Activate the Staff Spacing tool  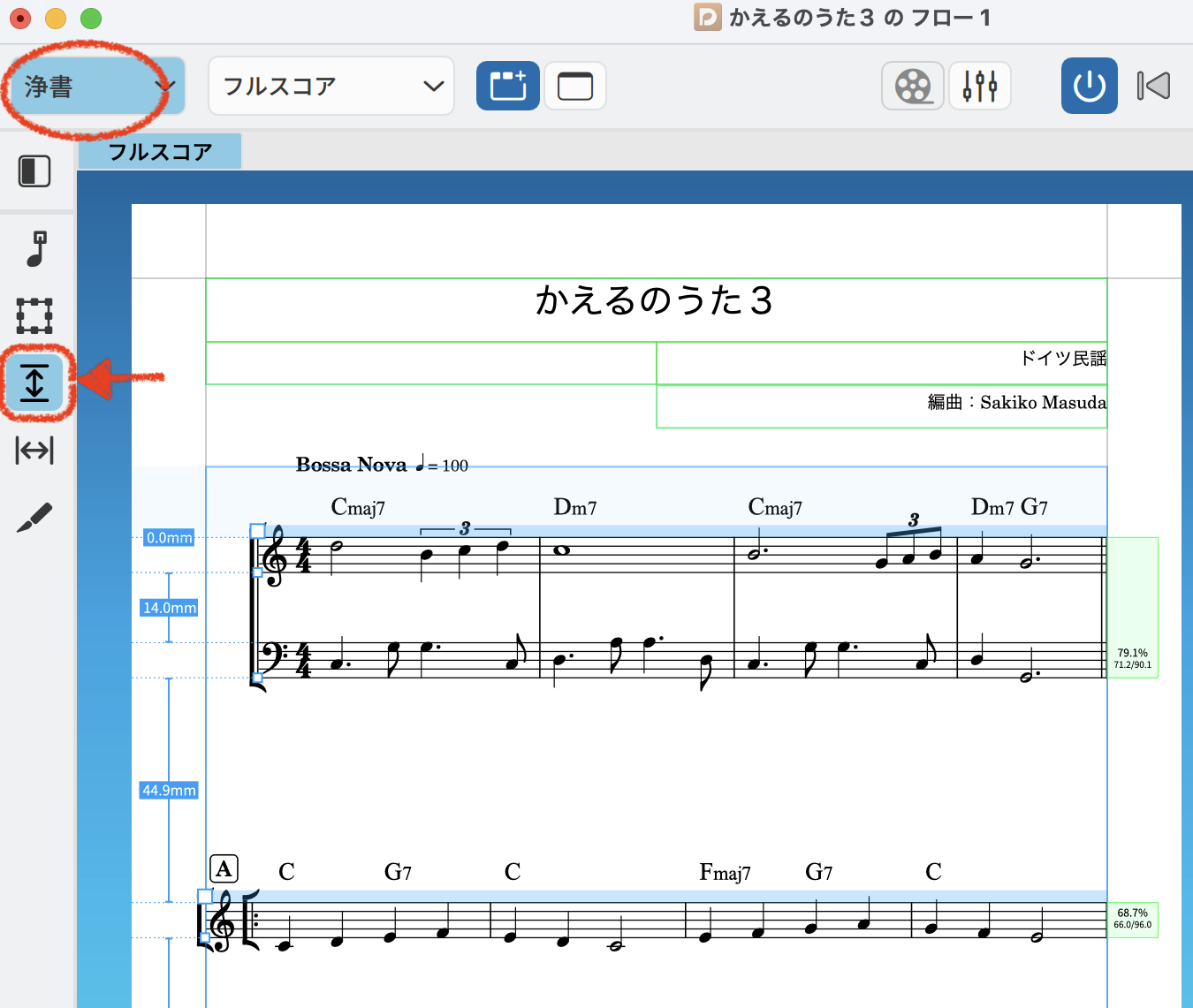click(x=35, y=383)
